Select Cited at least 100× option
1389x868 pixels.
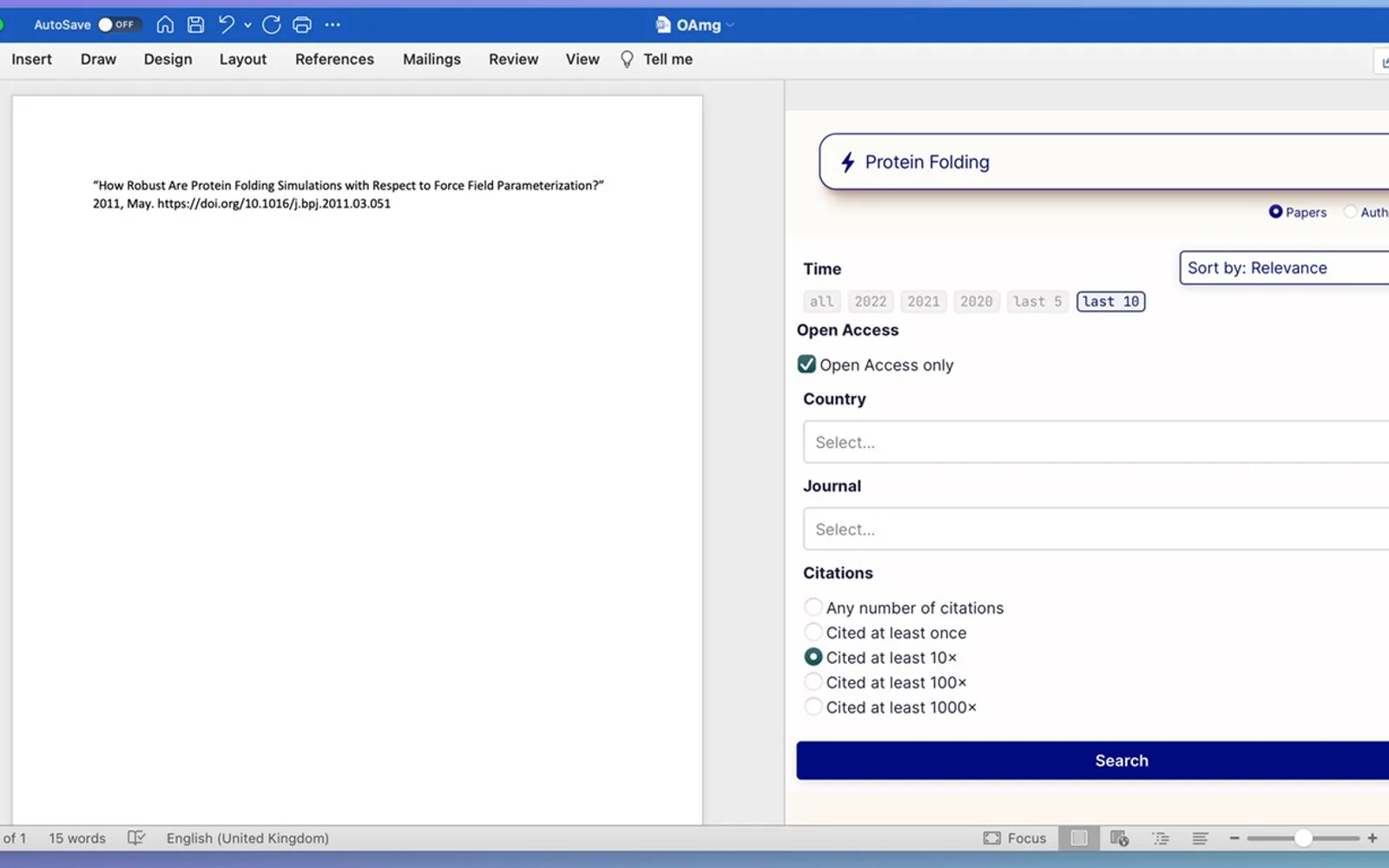point(813,682)
